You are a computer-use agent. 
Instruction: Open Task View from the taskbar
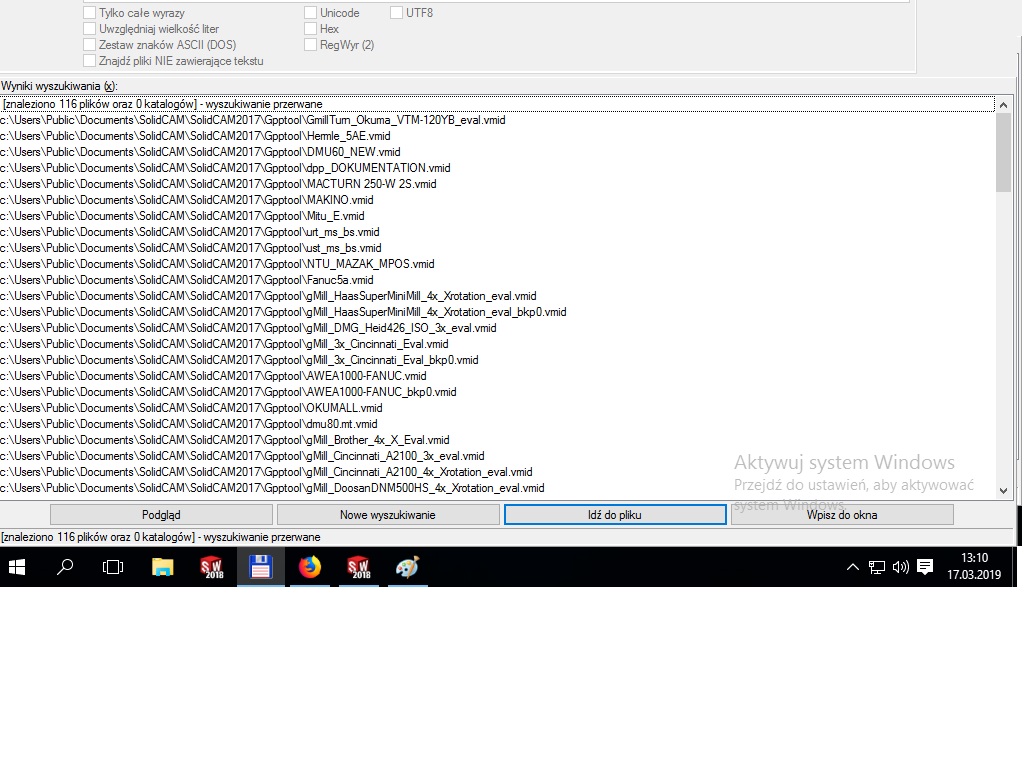tap(113, 567)
